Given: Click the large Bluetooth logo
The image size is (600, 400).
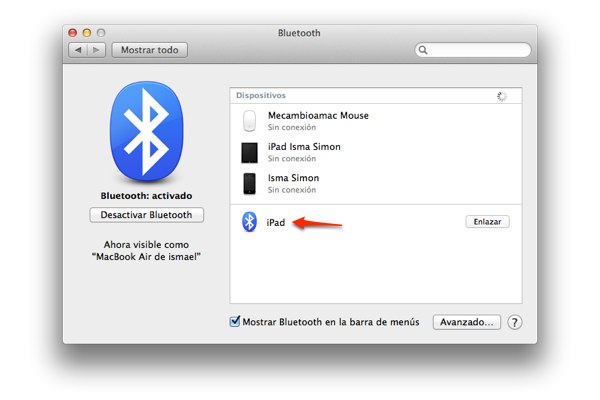Looking at the screenshot, I should 146,131.
